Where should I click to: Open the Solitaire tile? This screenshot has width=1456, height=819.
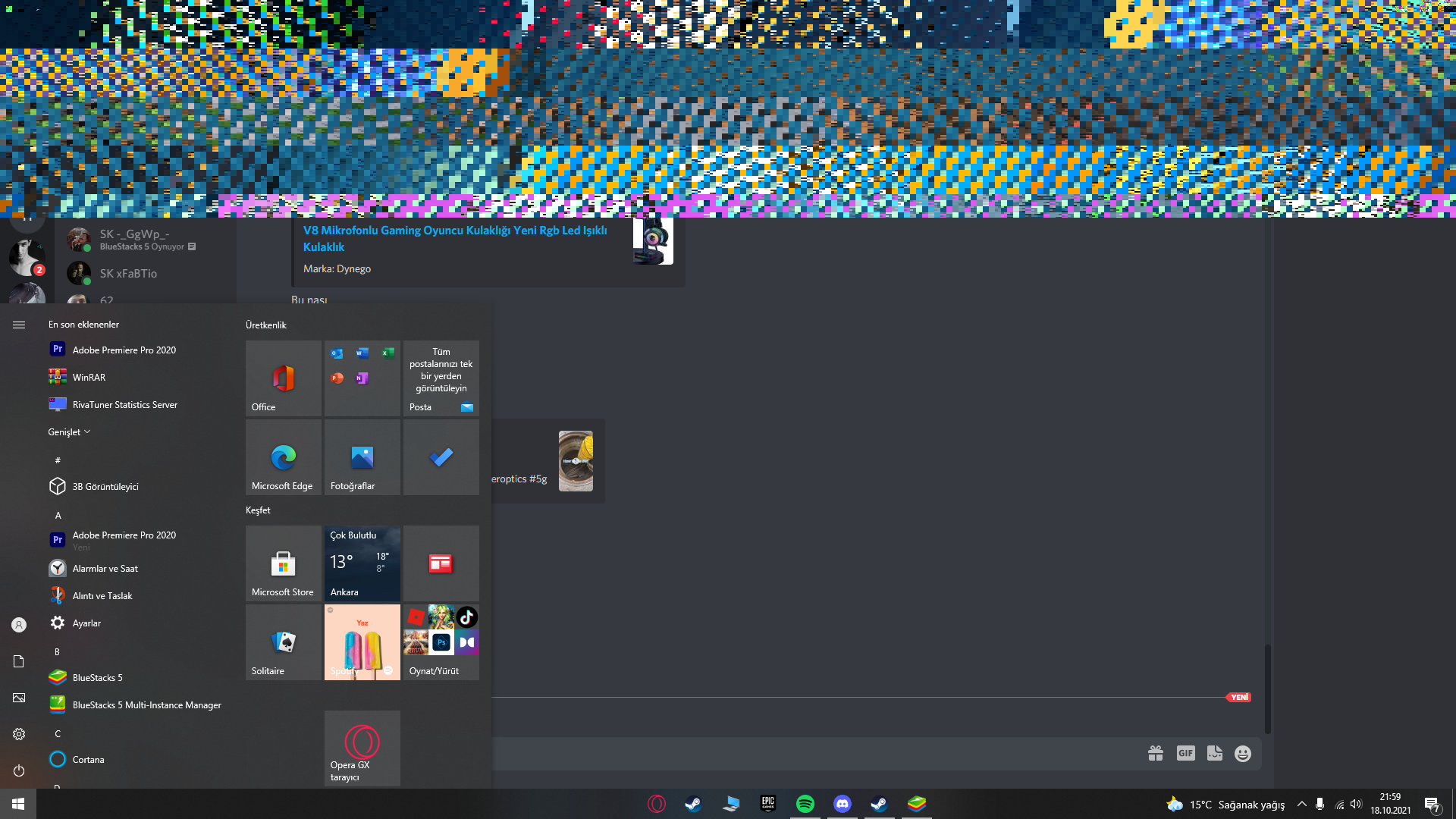click(283, 642)
